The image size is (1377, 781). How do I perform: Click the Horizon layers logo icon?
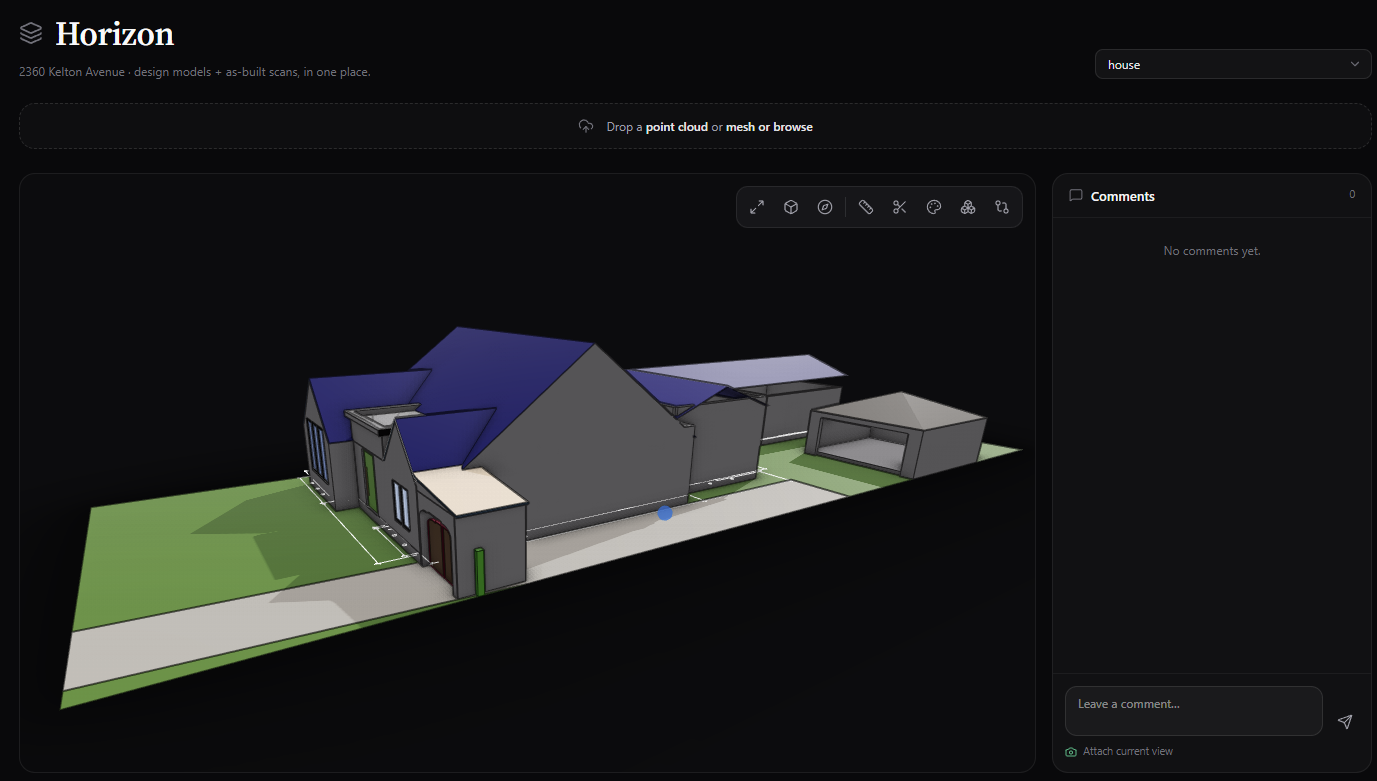31,34
